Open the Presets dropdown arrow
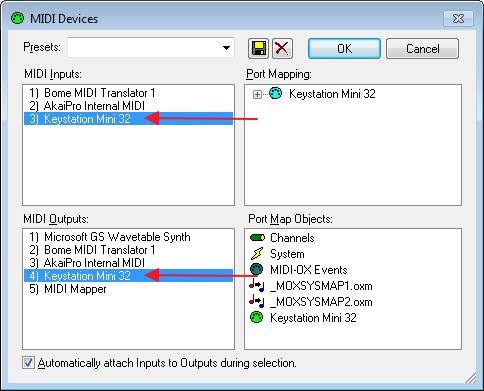 tap(226, 48)
